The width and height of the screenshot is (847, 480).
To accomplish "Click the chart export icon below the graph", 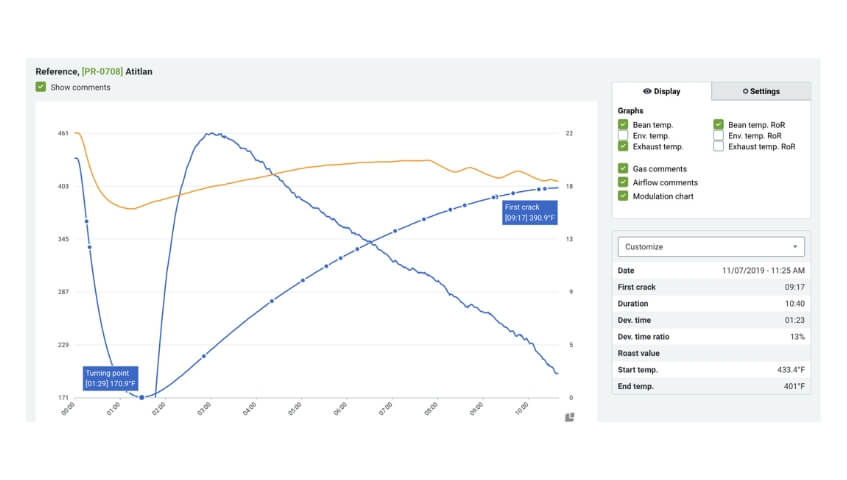I will (x=569, y=417).
